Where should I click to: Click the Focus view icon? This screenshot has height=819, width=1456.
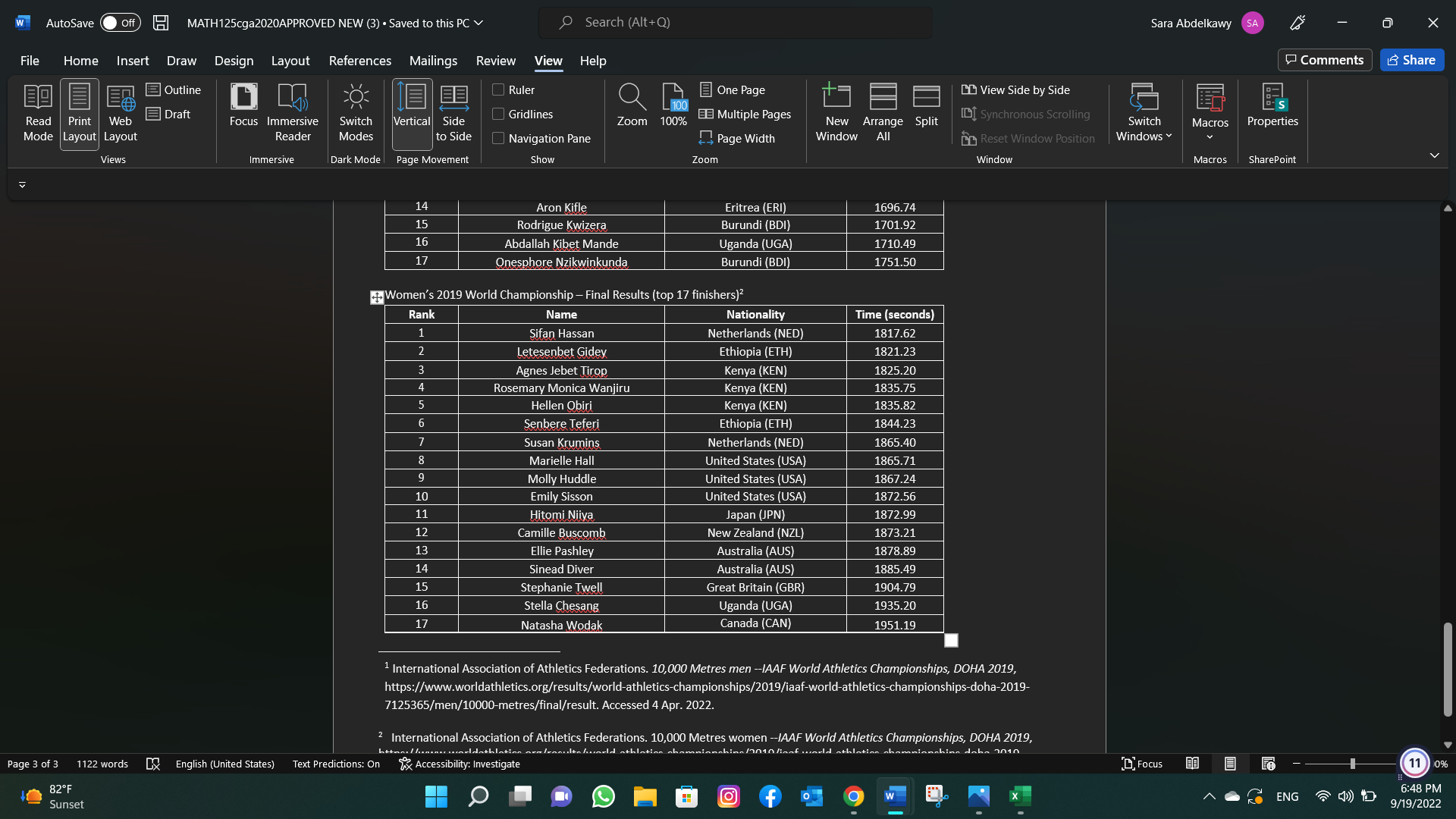coord(243,106)
